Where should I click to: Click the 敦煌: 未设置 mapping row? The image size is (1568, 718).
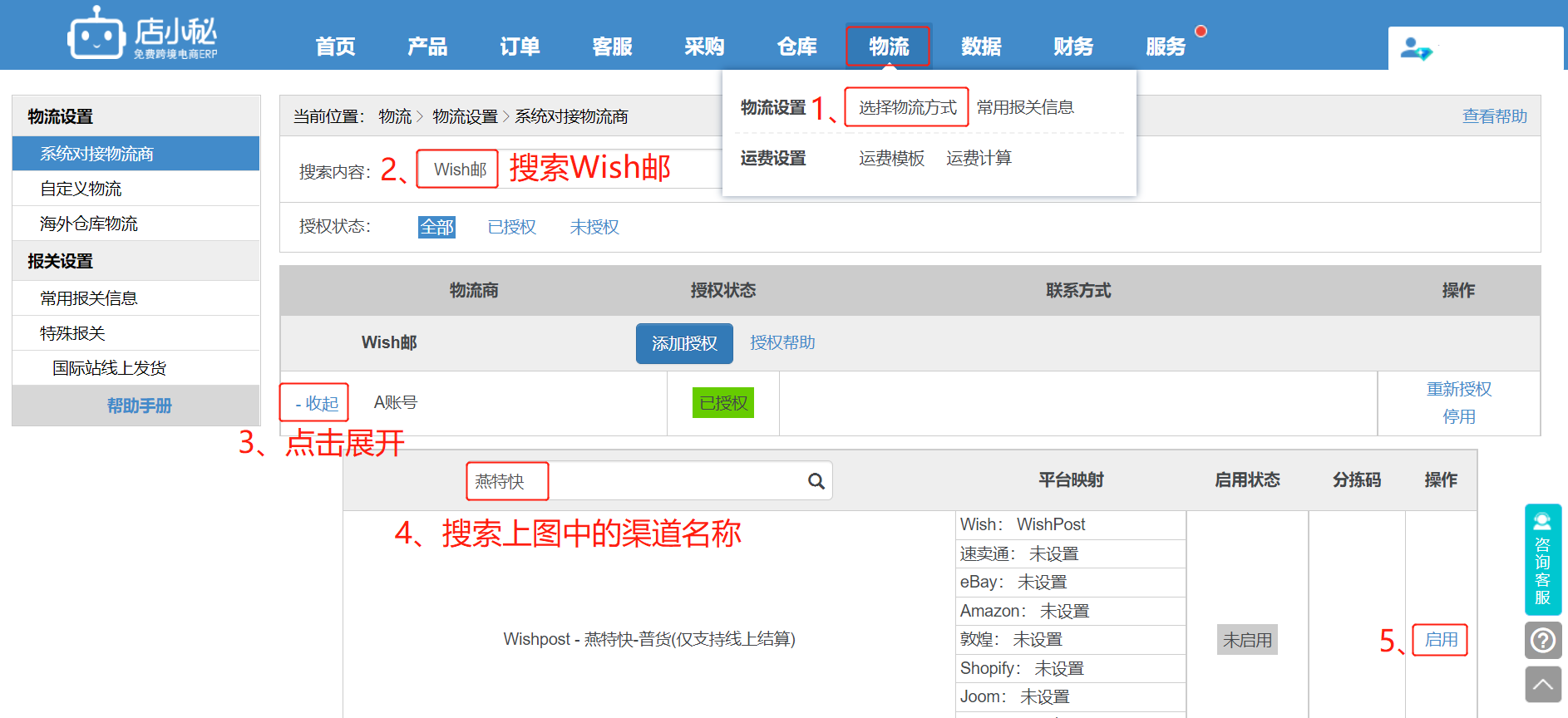pyautogui.click(x=1071, y=639)
